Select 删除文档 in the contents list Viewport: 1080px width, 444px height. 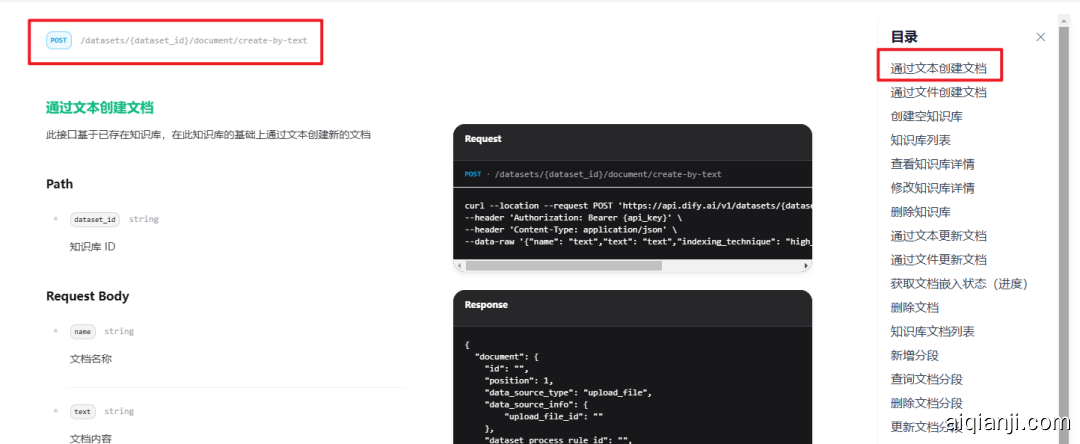pos(914,308)
